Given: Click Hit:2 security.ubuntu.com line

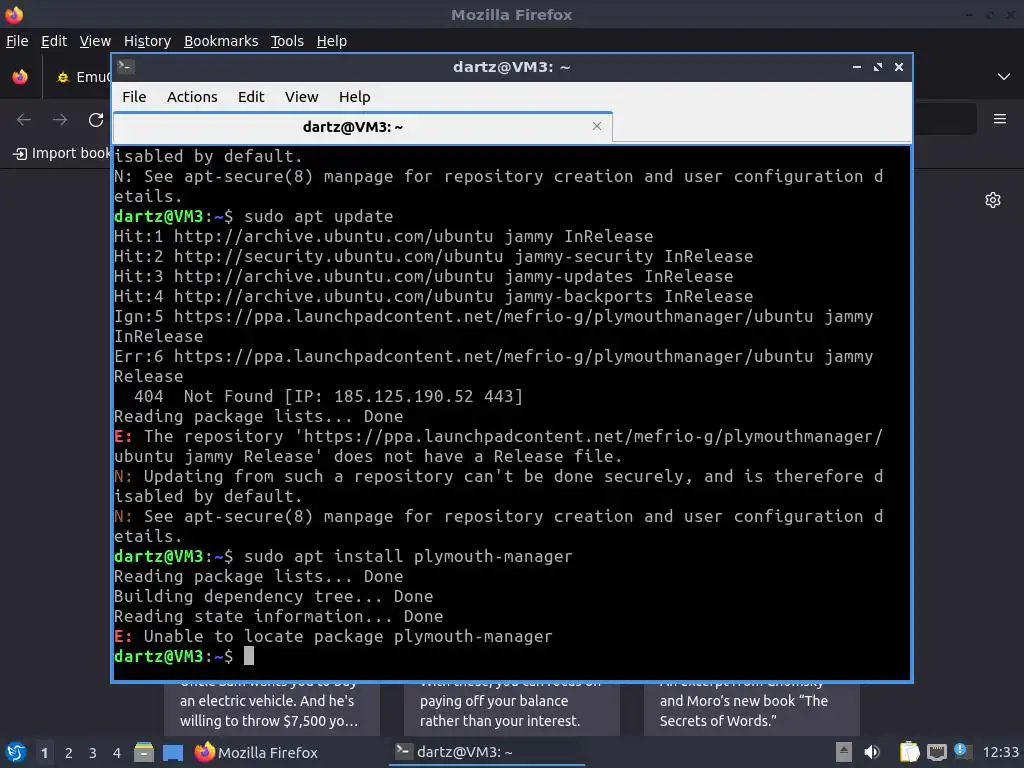Looking at the screenshot, I should click(x=434, y=257).
